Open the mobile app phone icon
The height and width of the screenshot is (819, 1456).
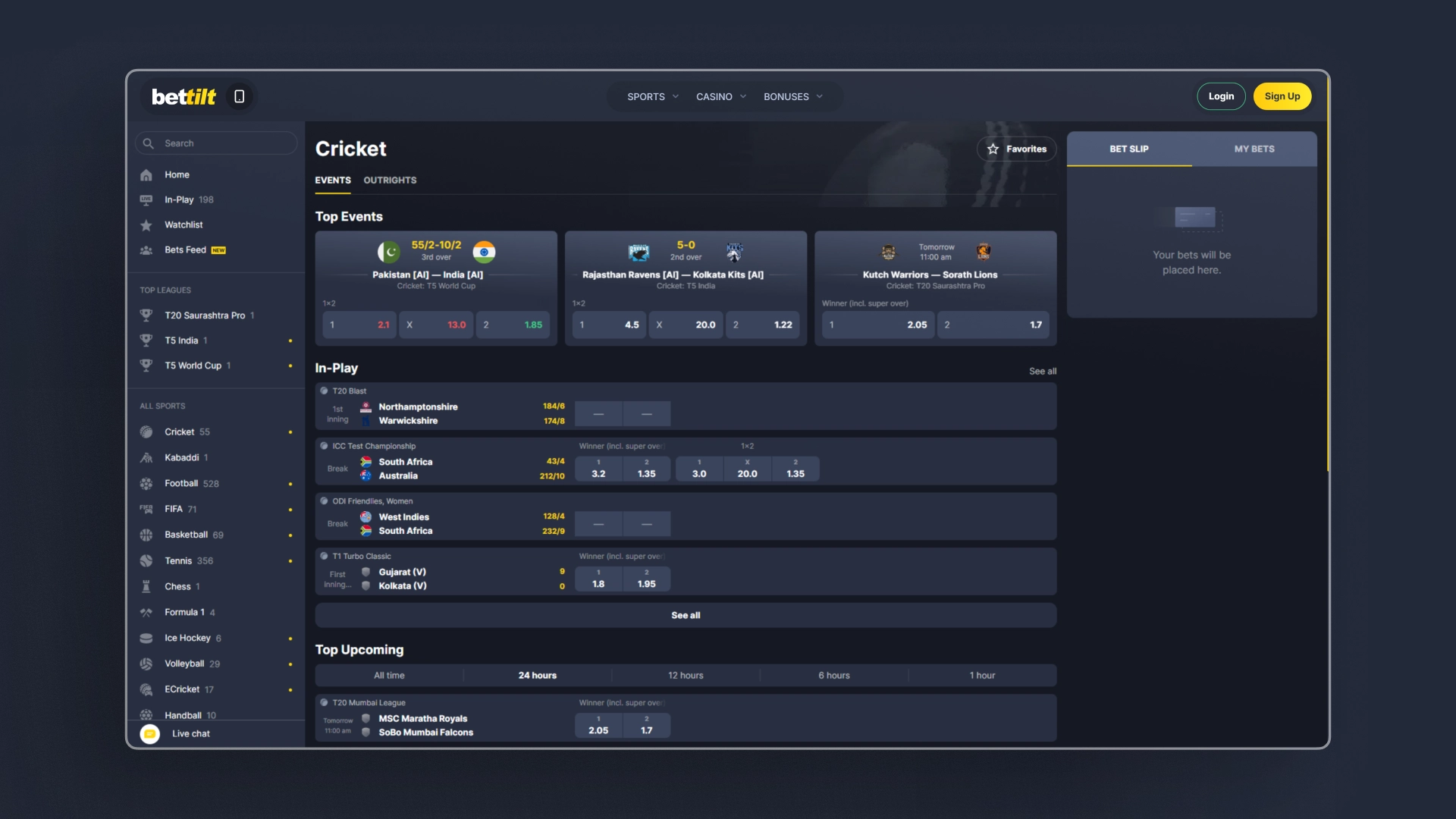click(x=239, y=96)
